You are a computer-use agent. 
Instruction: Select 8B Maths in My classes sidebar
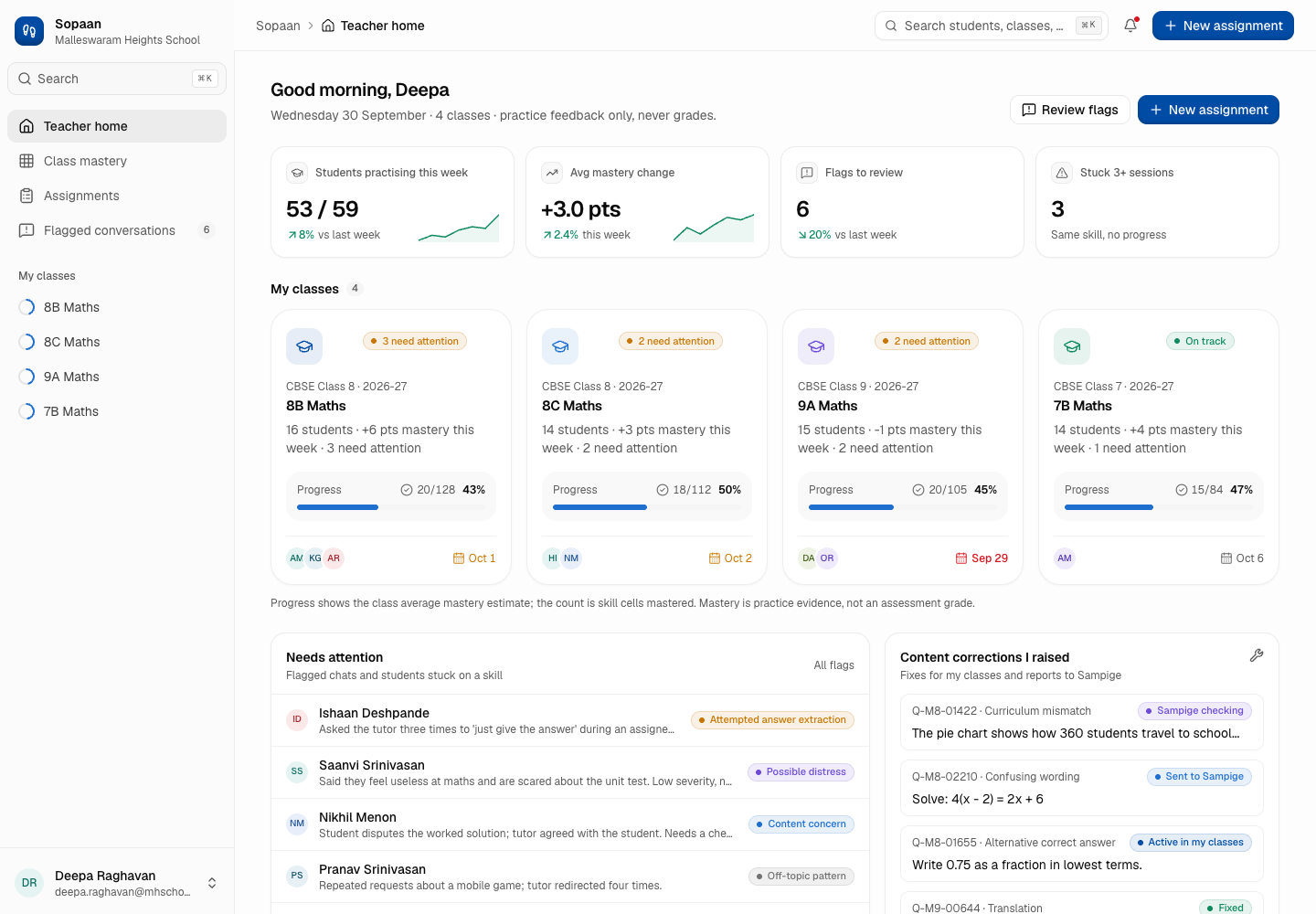[117, 307]
